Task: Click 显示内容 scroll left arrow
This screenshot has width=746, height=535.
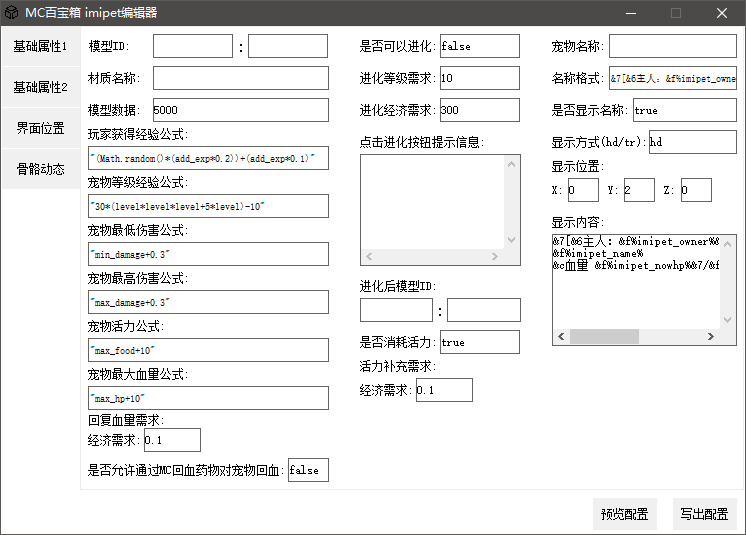Action: (x=561, y=337)
